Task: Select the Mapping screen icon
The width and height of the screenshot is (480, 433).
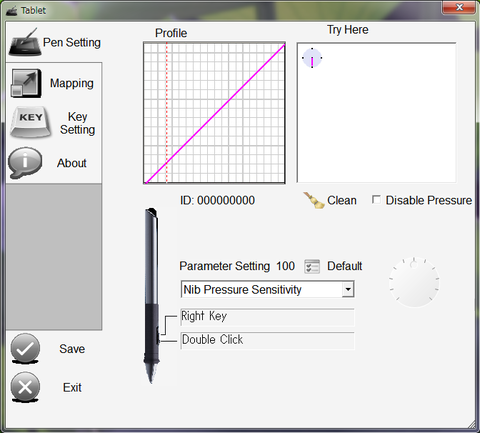Action: pos(26,83)
